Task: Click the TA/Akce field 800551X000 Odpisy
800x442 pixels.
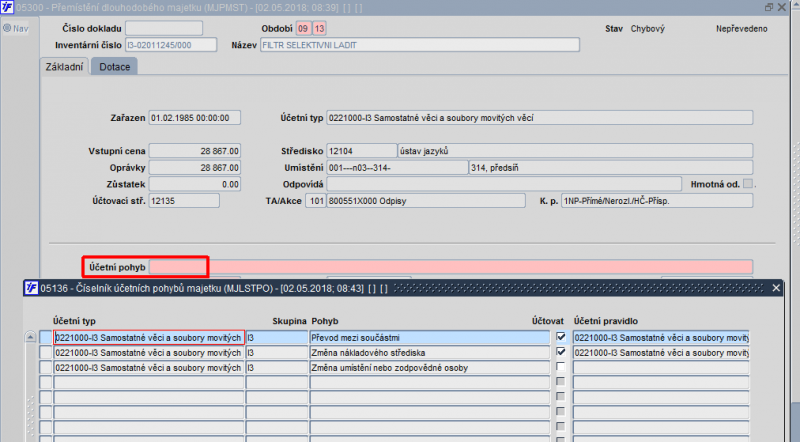Action: click(x=426, y=201)
